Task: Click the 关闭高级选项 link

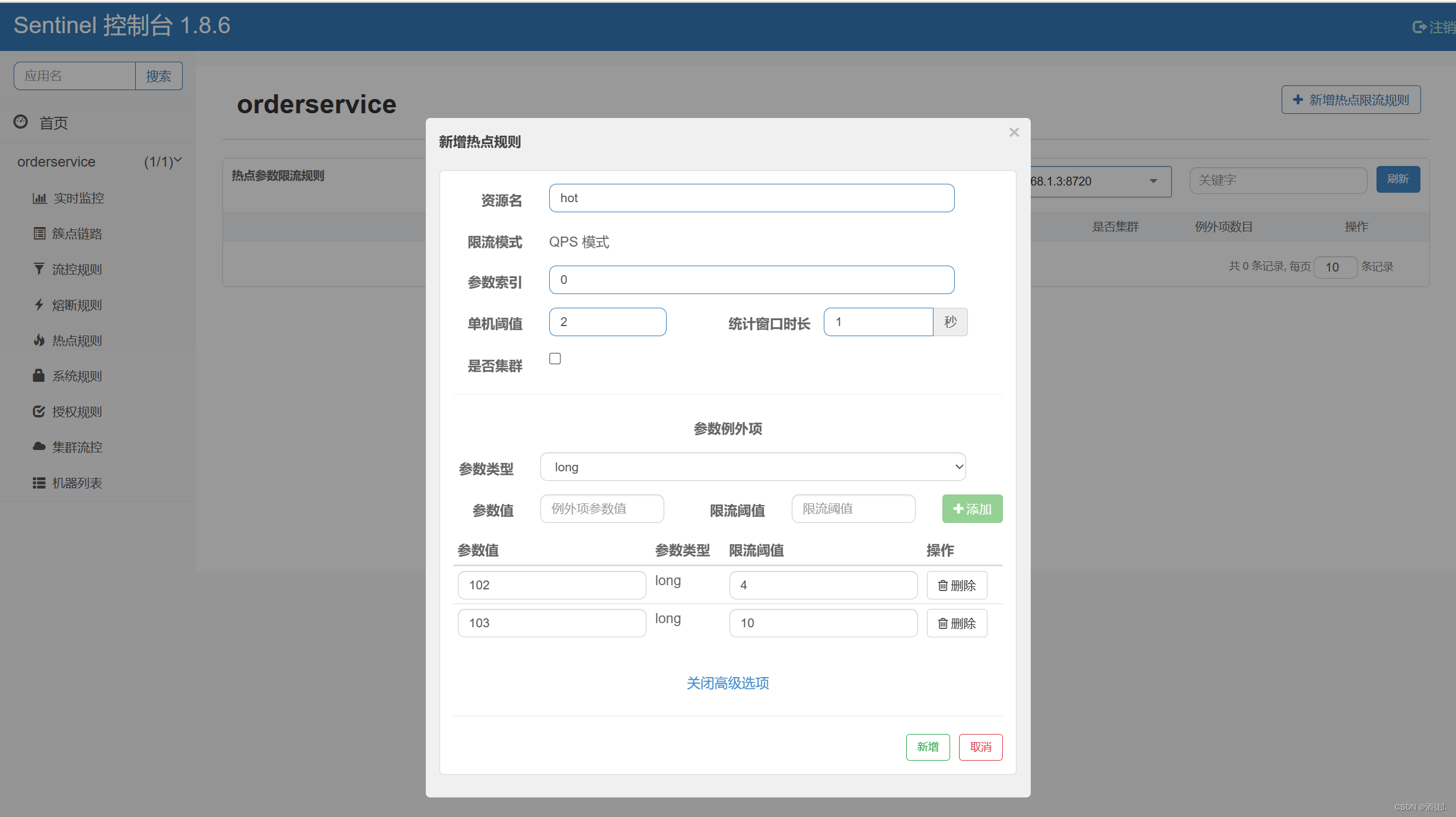Action: point(728,683)
